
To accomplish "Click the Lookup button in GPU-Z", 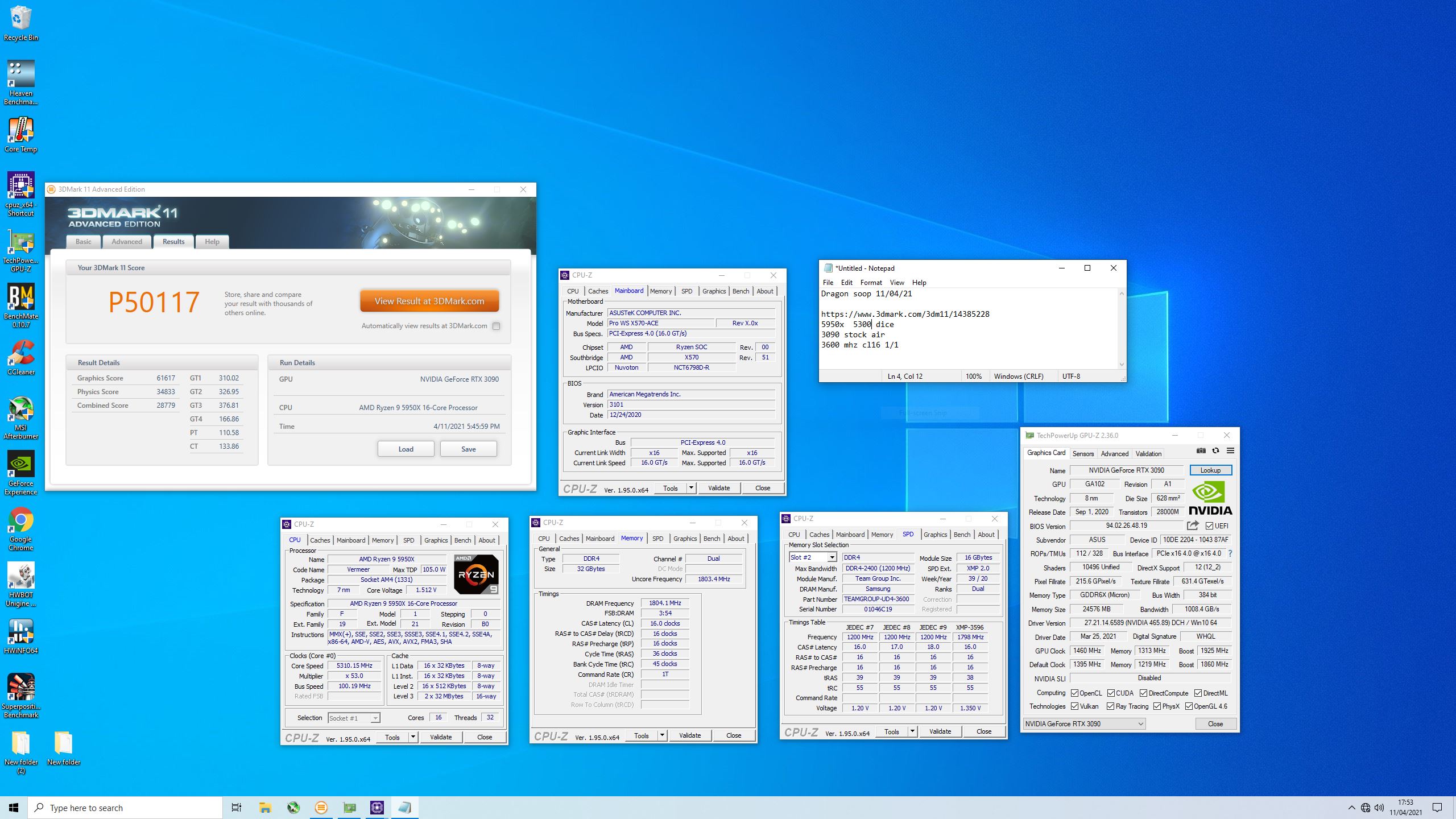I will point(1210,470).
